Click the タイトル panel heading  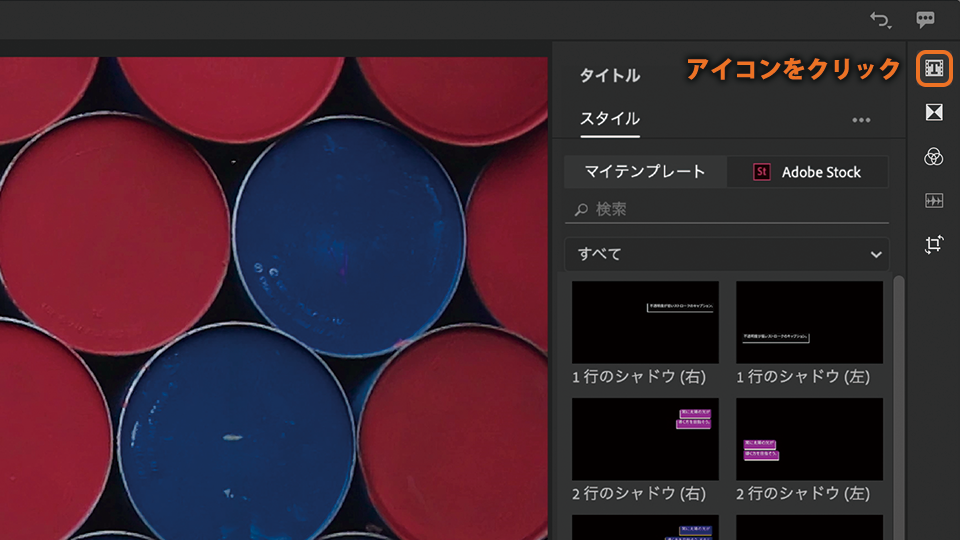tap(610, 75)
